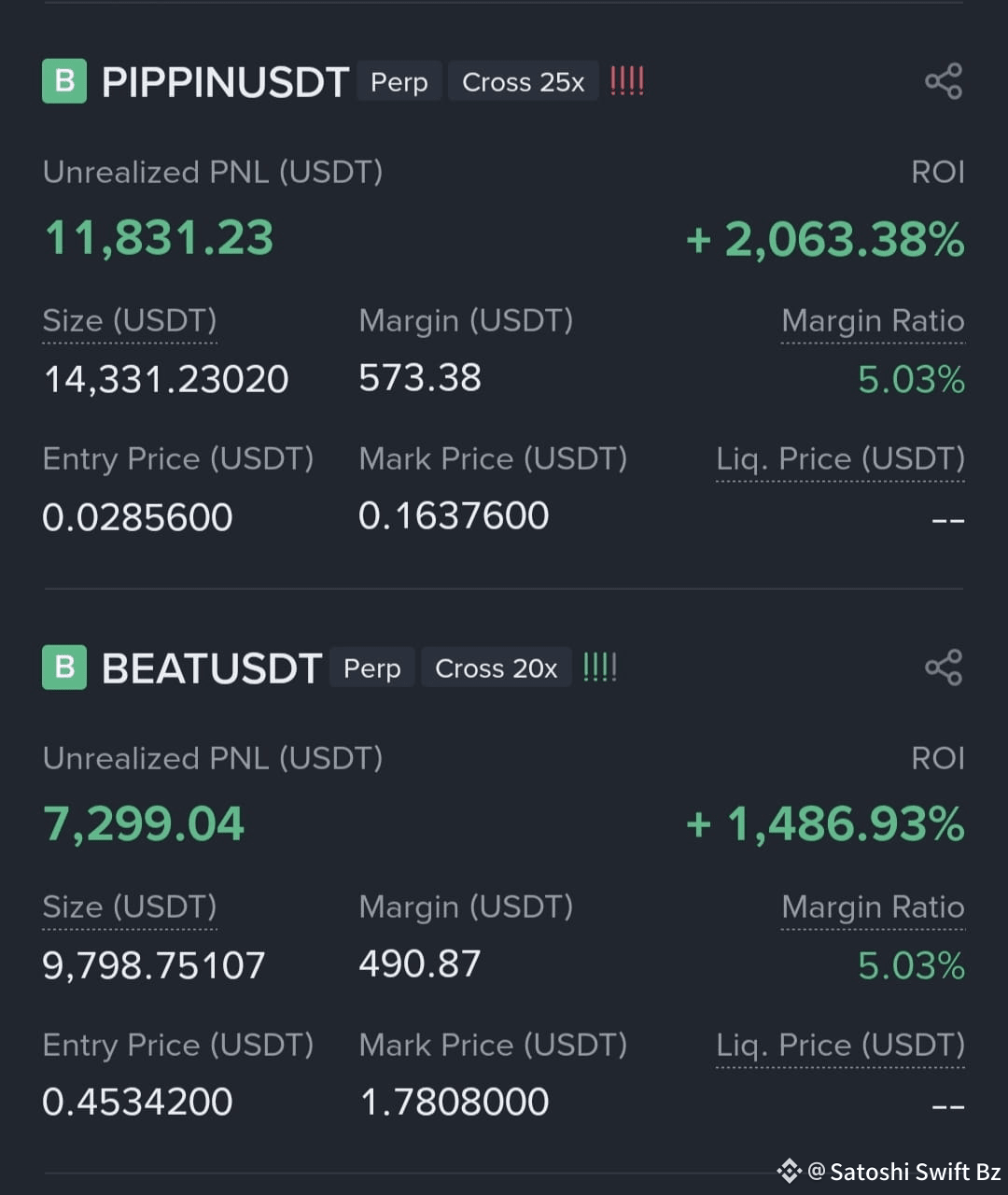Tap the BEATUSDT ROI +1,486.93% value
1008x1195 pixels.
[826, 824]
